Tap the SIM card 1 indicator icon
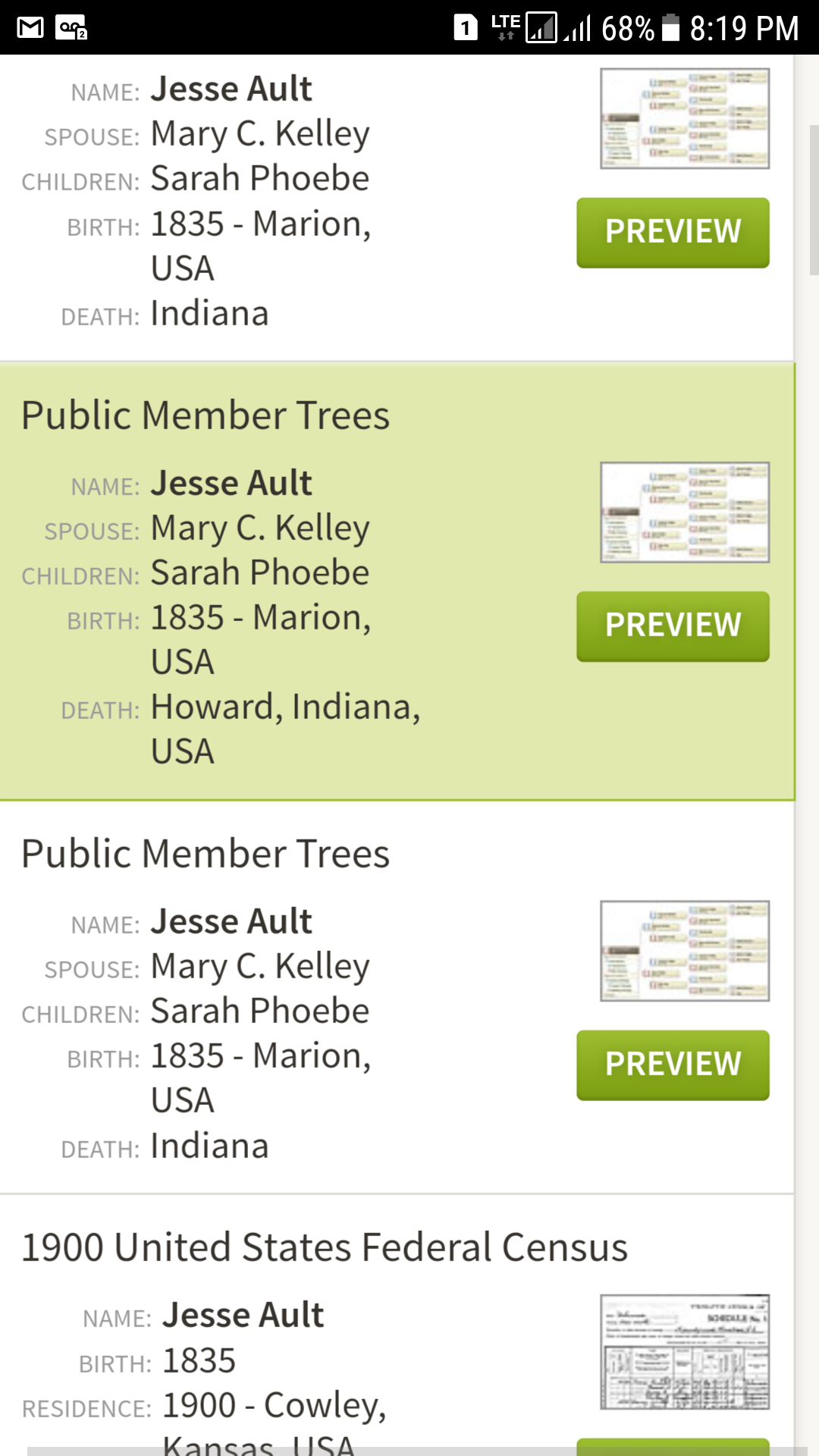 pos(466,28)
